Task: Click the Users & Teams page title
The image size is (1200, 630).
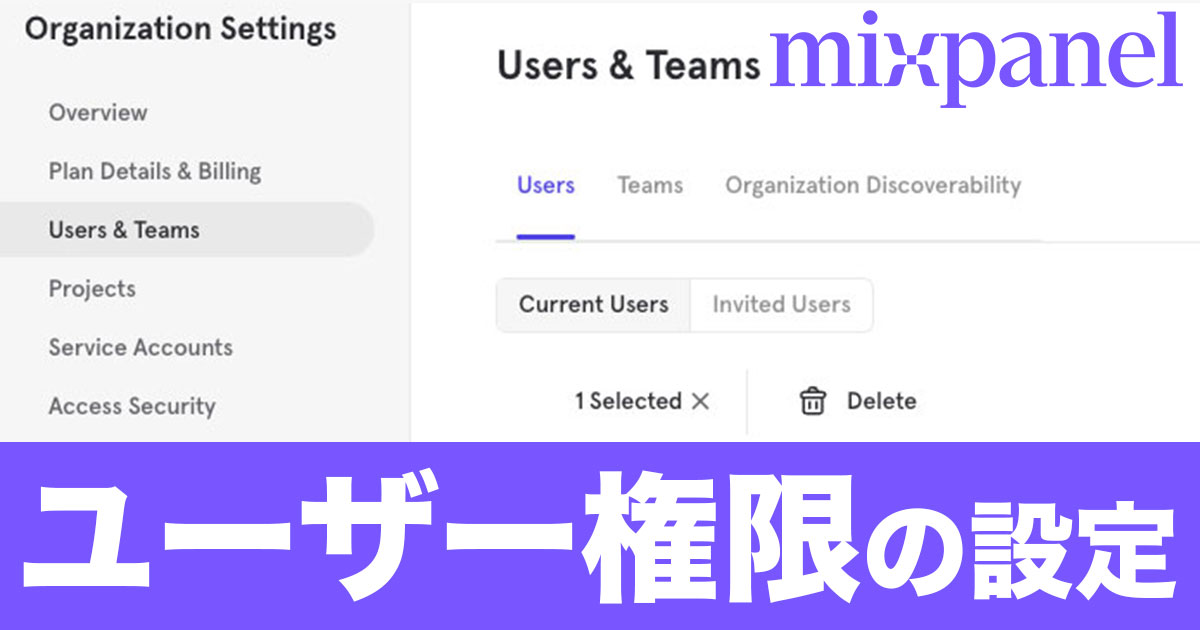Action: pyautogui.click(x=630, y=66)
